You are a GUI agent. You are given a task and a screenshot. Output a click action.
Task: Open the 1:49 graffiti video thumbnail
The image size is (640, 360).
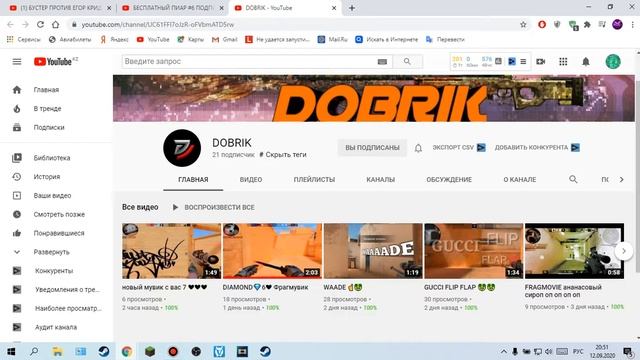[171, 251]
